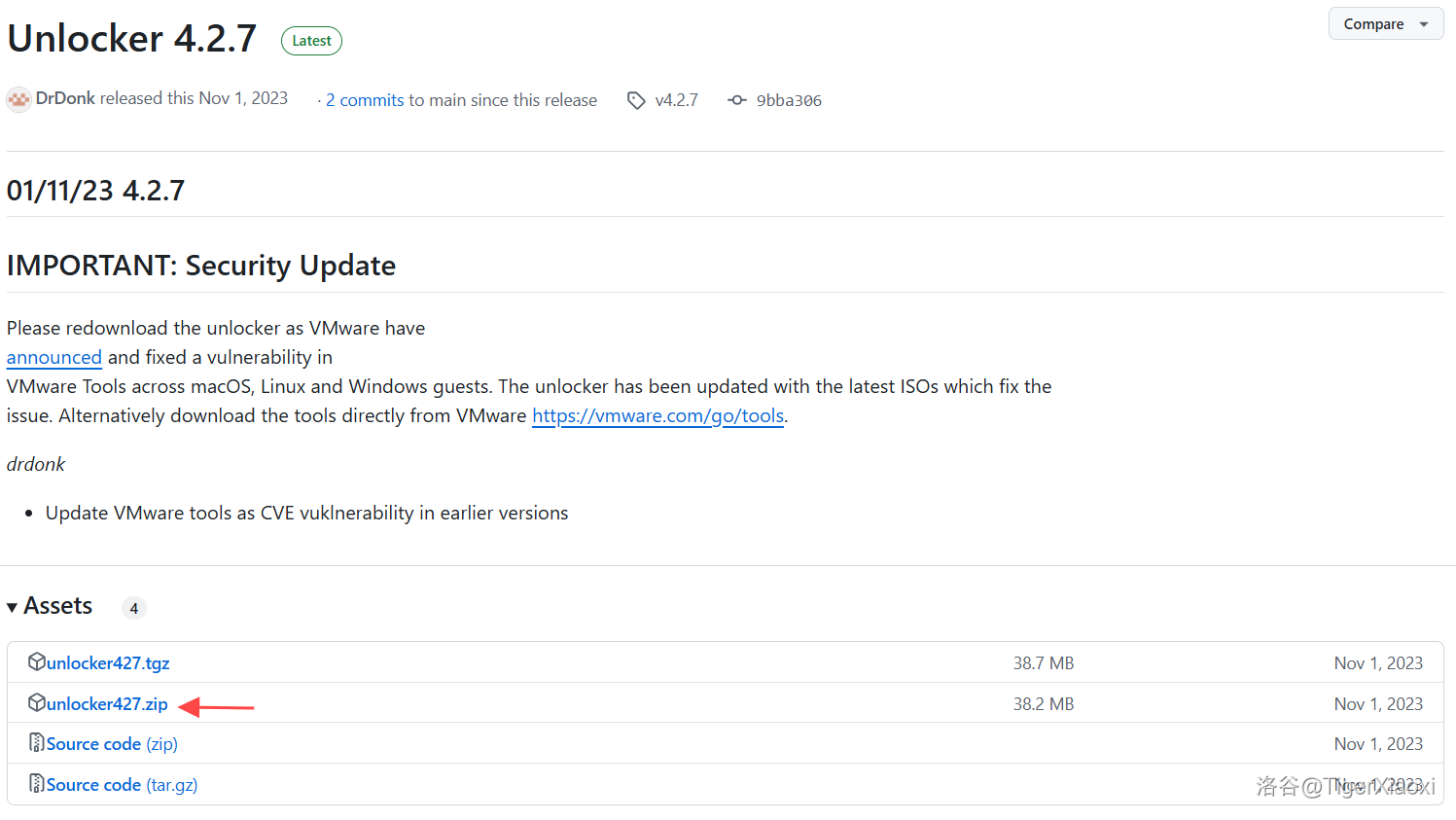Screen dimensions: 1456x820
Task: Click the tag icon beside v4.2.7
Action: (x=636, y=100)
